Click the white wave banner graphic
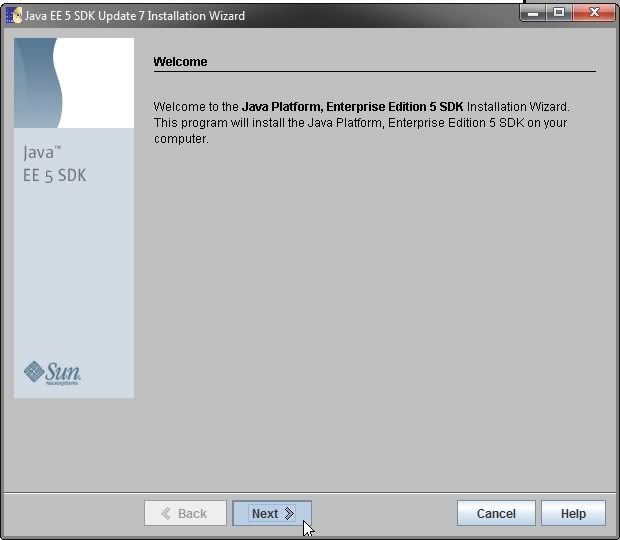 coord(74,83)
